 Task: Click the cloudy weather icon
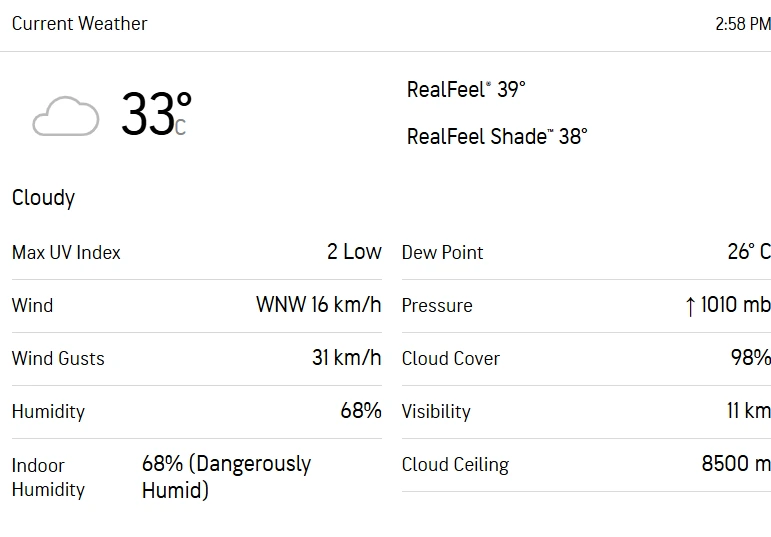pyautogui.click(x=65, y=116)
